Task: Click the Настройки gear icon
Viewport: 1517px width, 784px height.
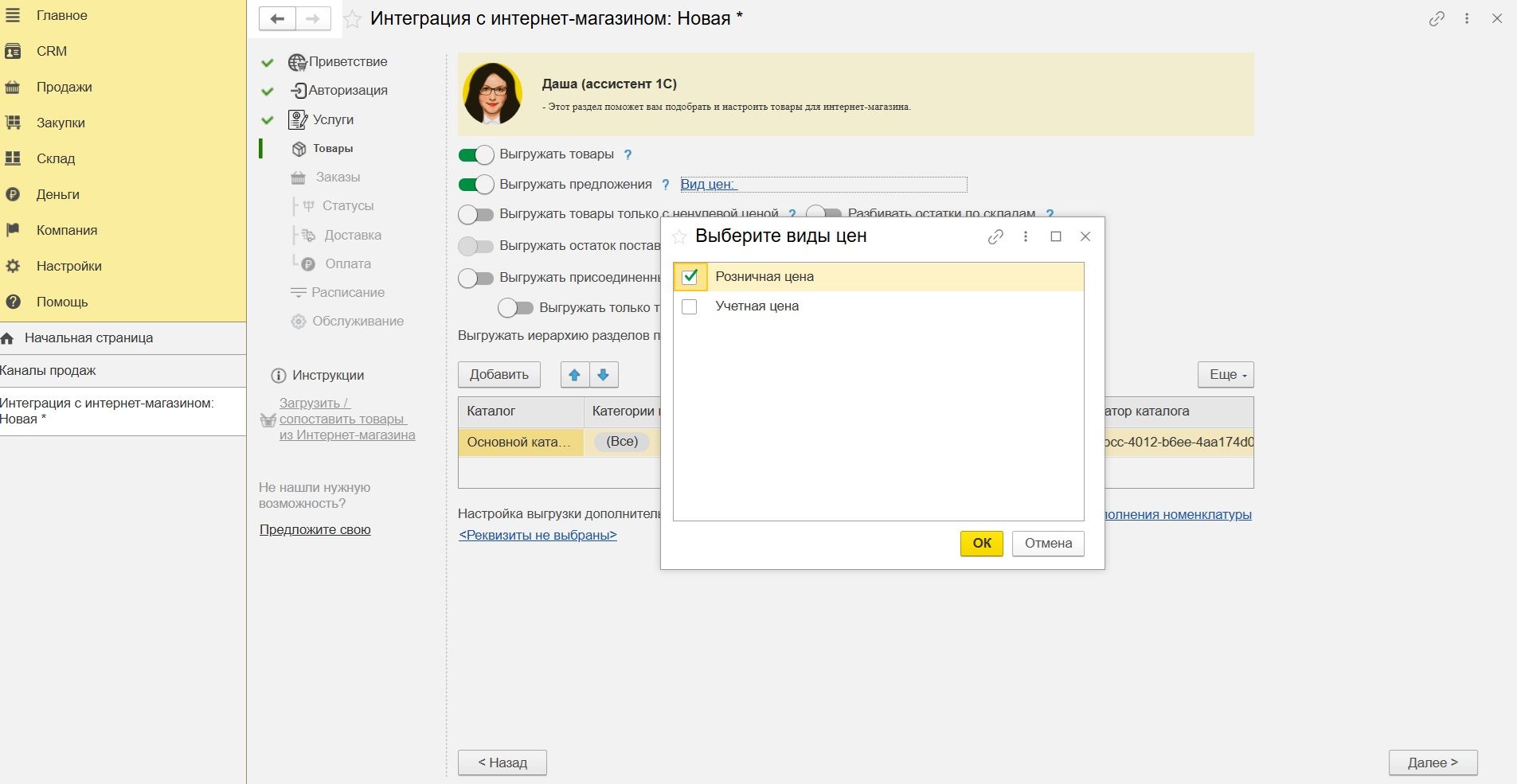Action: (13, 266)
